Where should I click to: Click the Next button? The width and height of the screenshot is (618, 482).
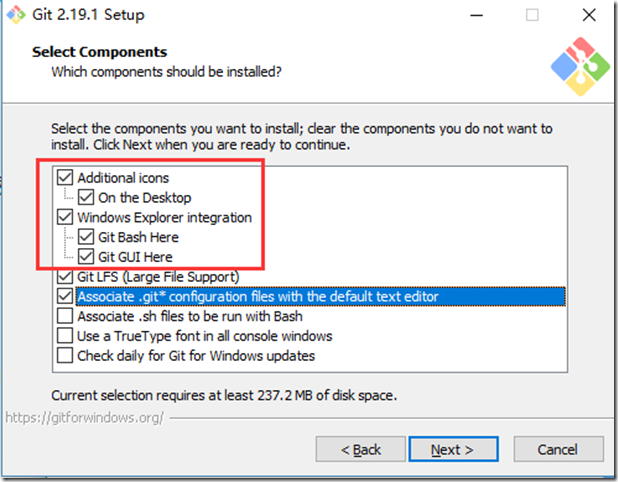[x=451, y=450]
